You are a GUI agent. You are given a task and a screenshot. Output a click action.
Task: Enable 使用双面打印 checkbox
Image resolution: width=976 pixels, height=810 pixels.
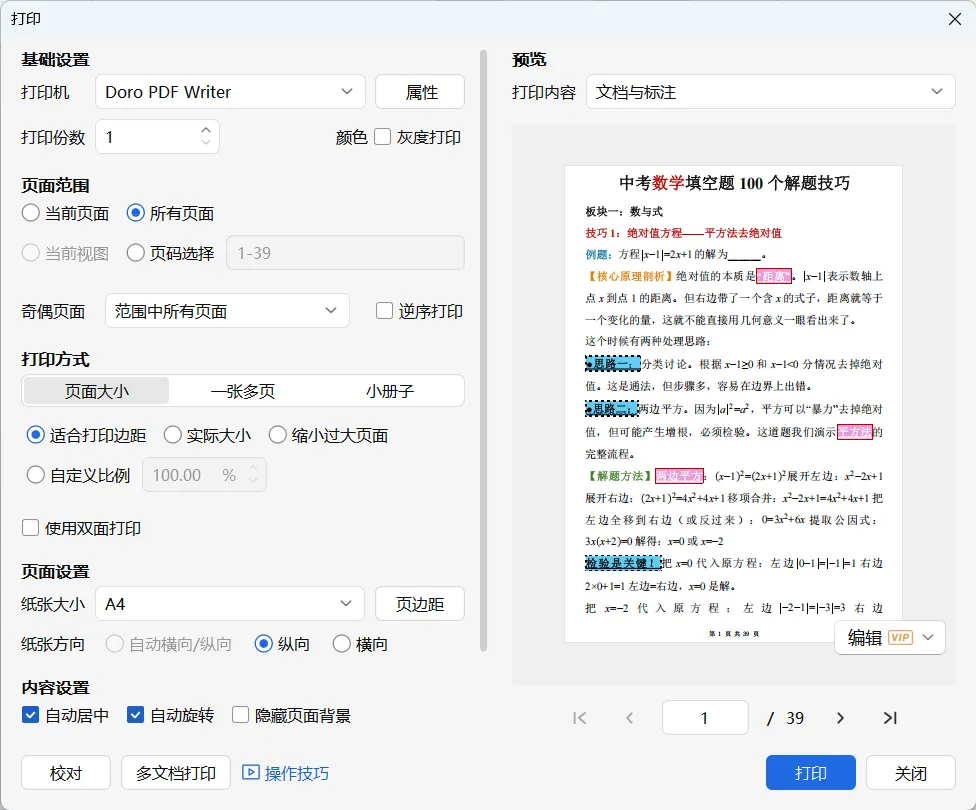point(30,528)
